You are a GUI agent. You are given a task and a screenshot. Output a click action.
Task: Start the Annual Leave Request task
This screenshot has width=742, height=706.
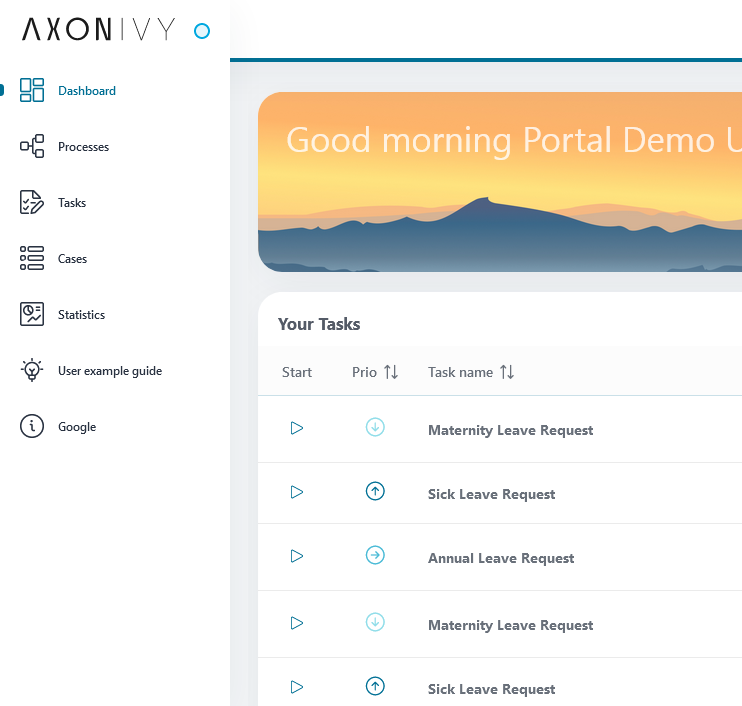tap(296, 556)
